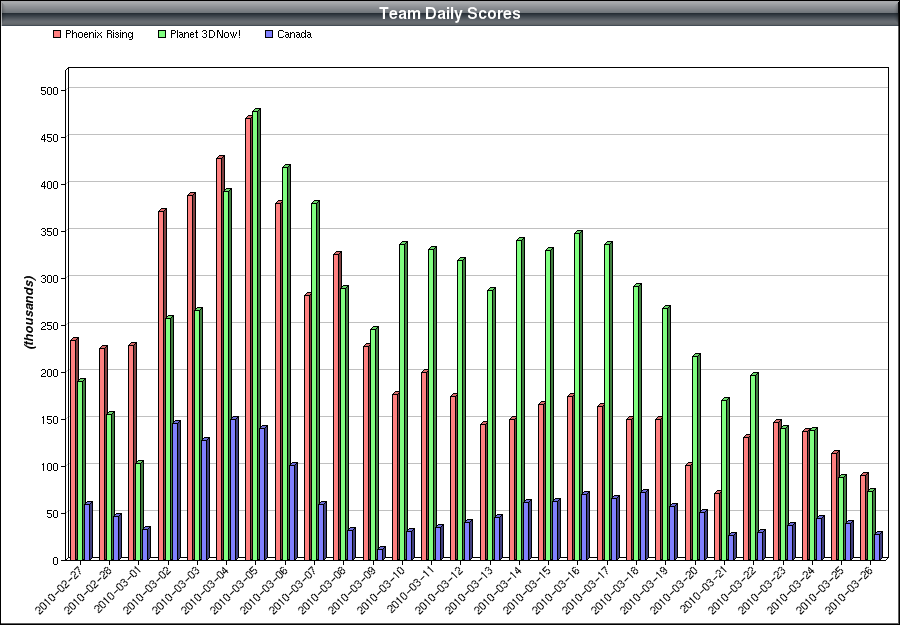Select the Phoenix Rising bar for 2010-02-27
The image size is (900, 625).
73,449
